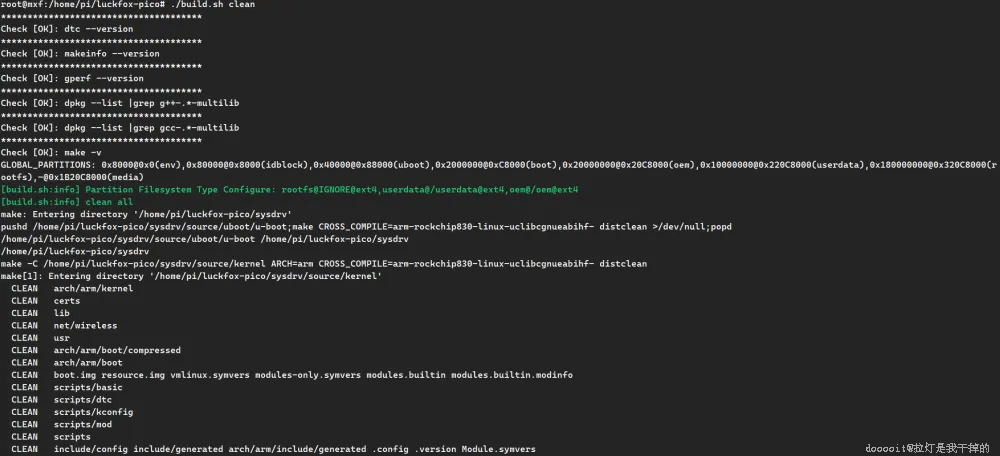Click the 'pushd' u-boot distclean command line
This screenshot has height=456, width=1000.
[366, 226]
